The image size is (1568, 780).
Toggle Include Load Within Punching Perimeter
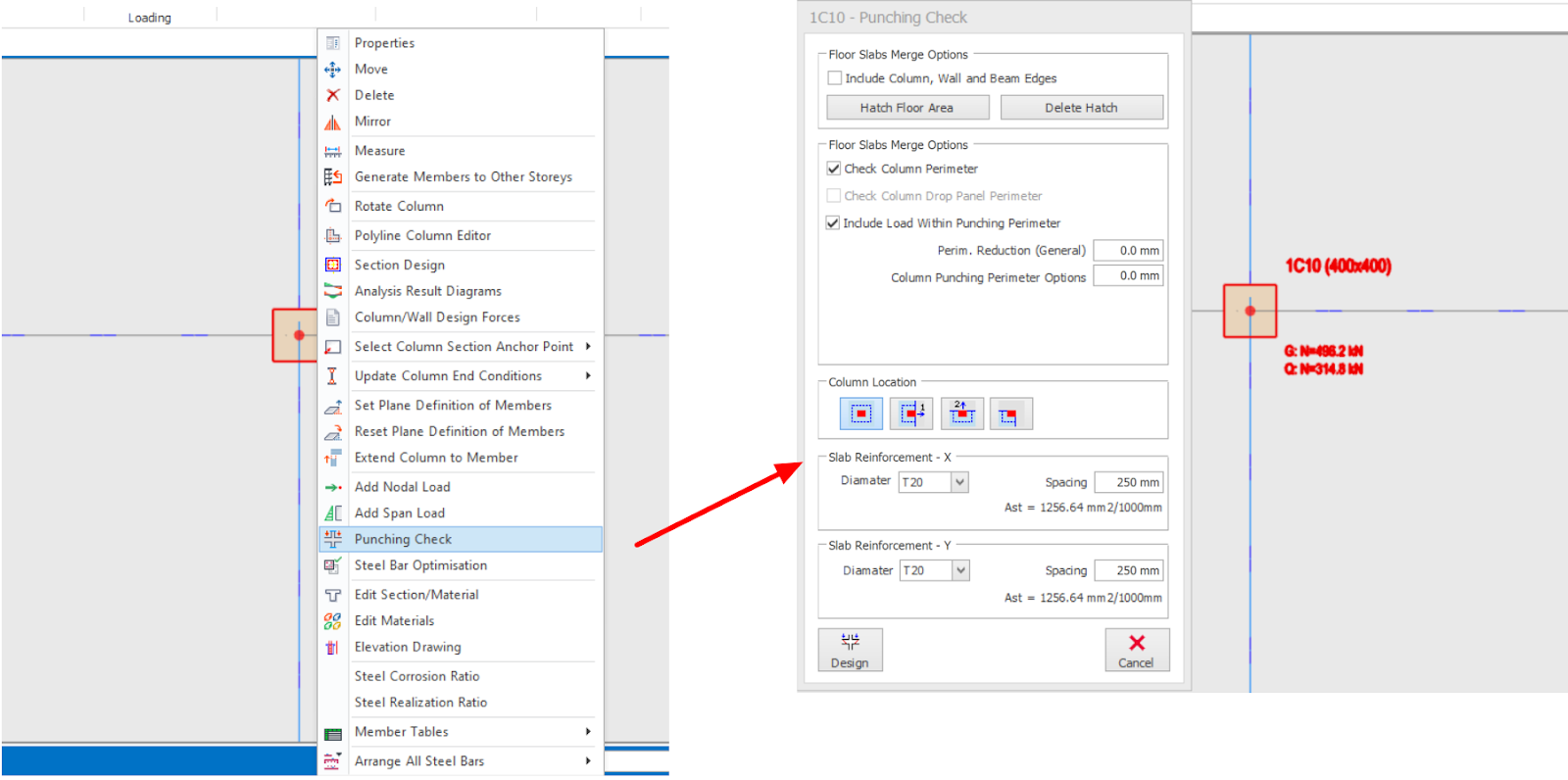(x=833, y=223)
